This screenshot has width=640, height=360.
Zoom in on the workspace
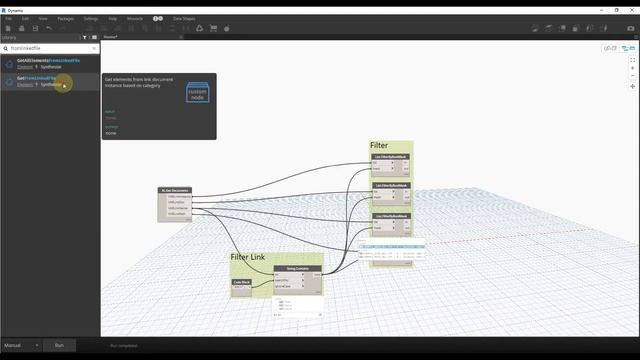point(632,68)
